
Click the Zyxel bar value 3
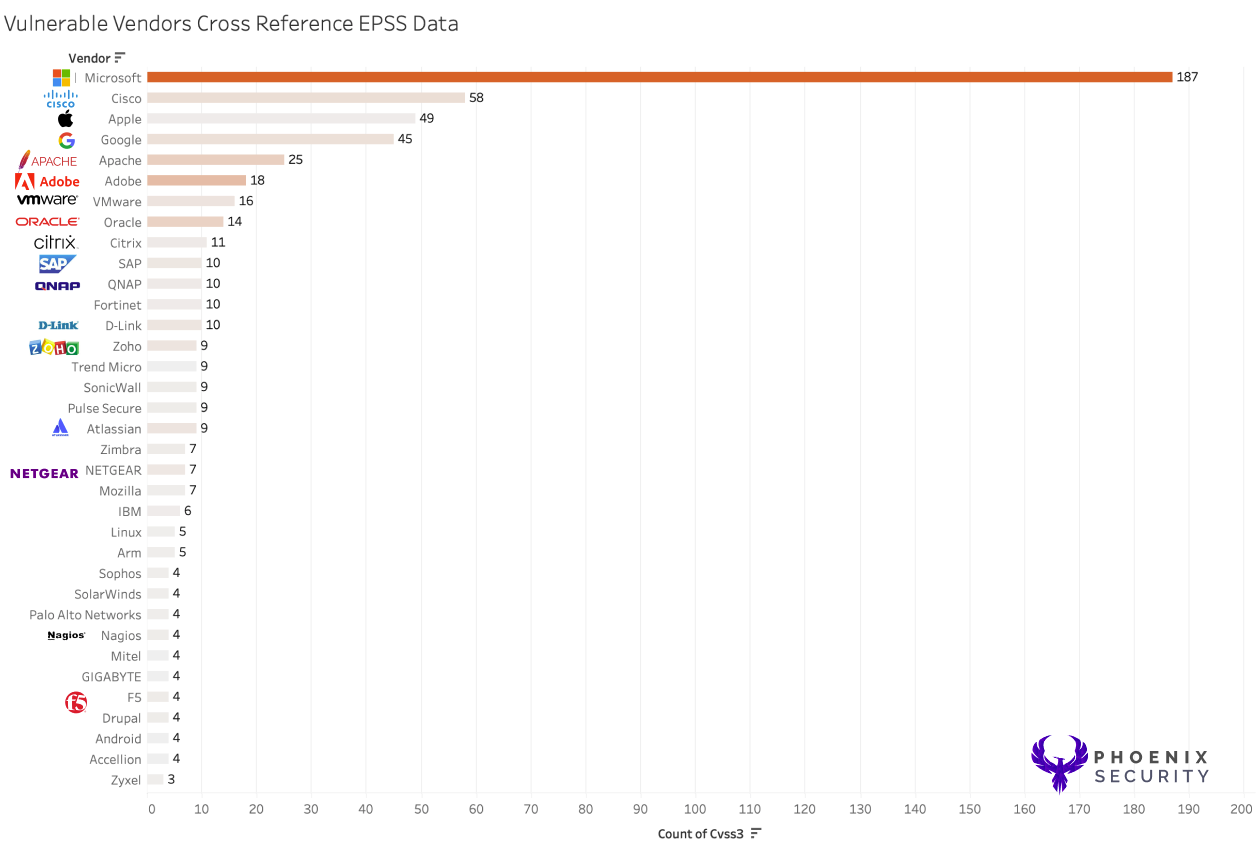tap(171, 779)
